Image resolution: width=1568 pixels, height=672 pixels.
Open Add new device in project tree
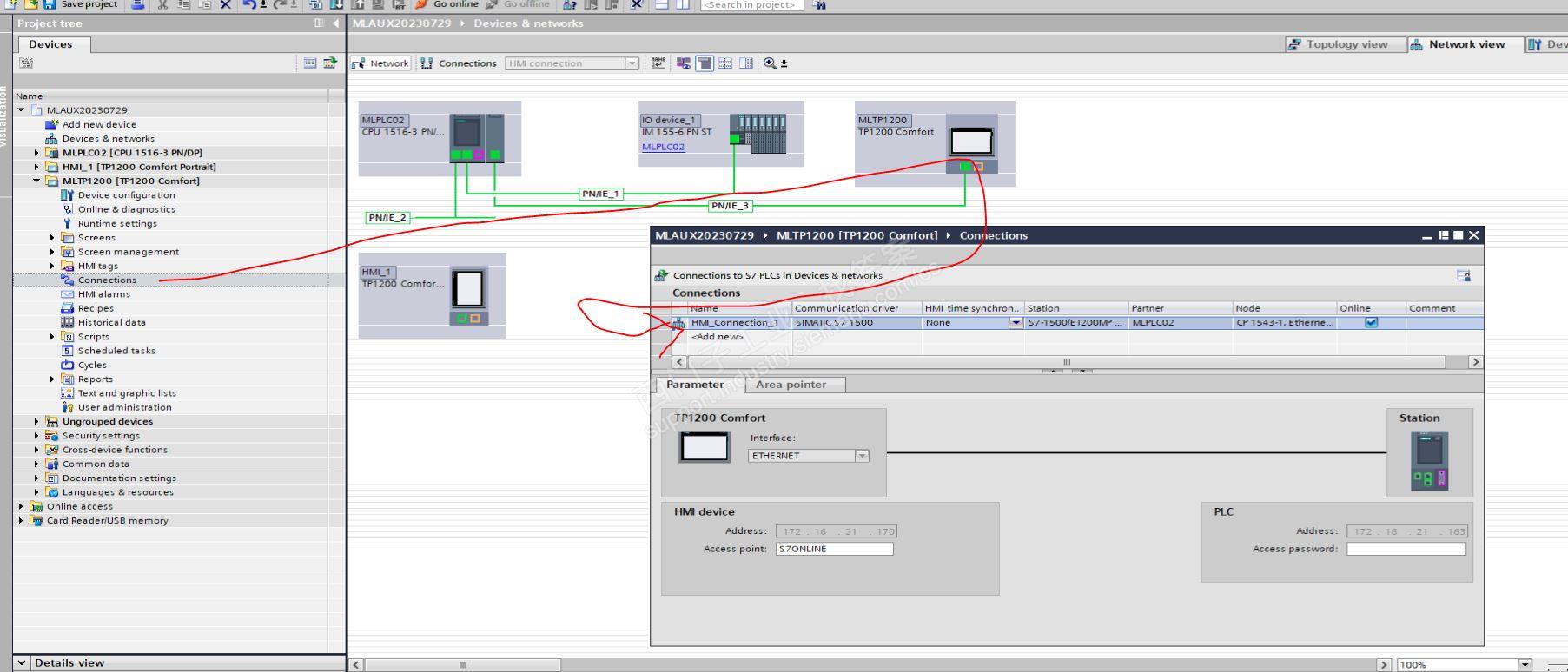click(x=98, y=124)
